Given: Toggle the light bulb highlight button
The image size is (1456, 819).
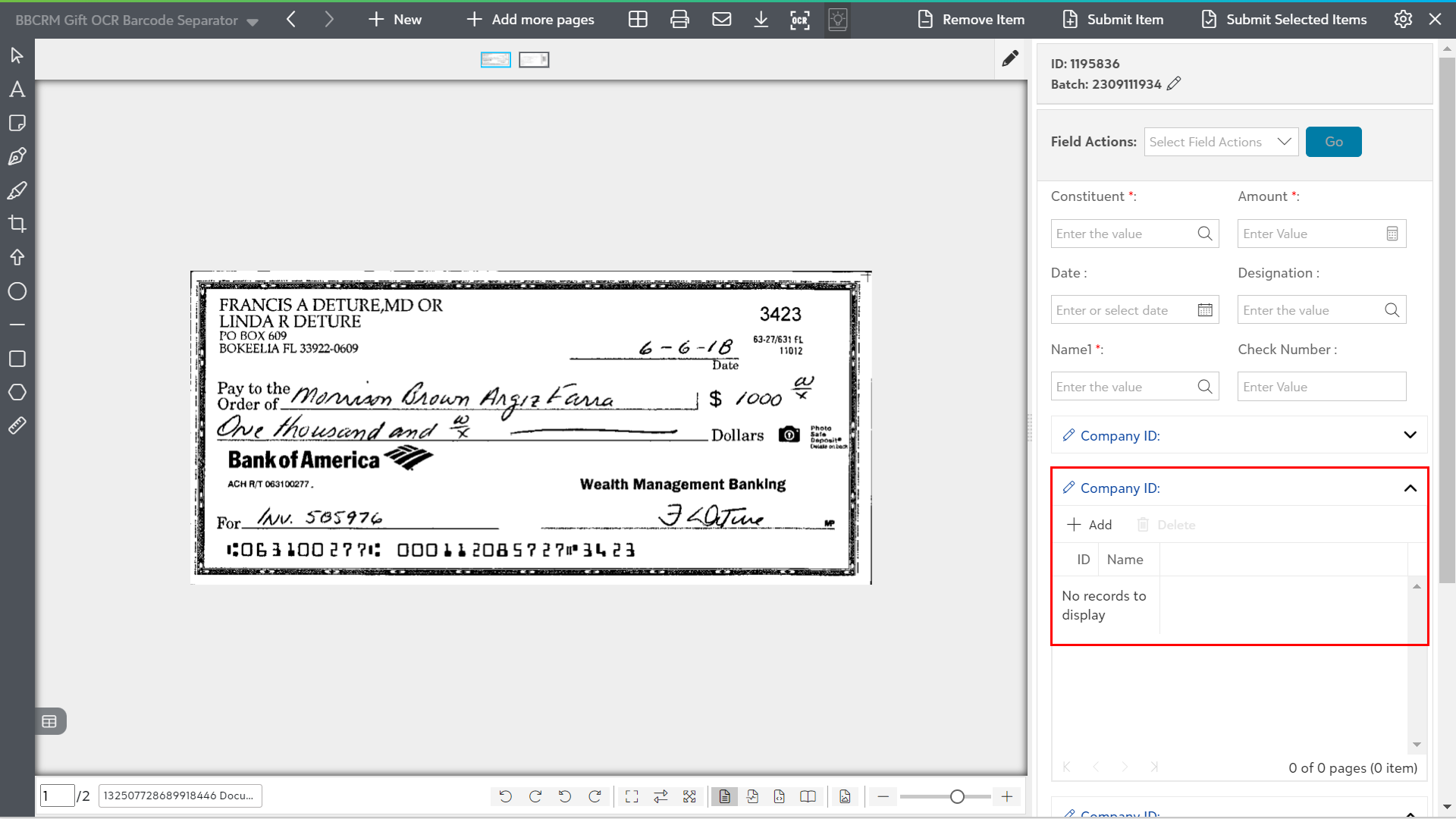Looking at the screenshot, I should 838,20.
